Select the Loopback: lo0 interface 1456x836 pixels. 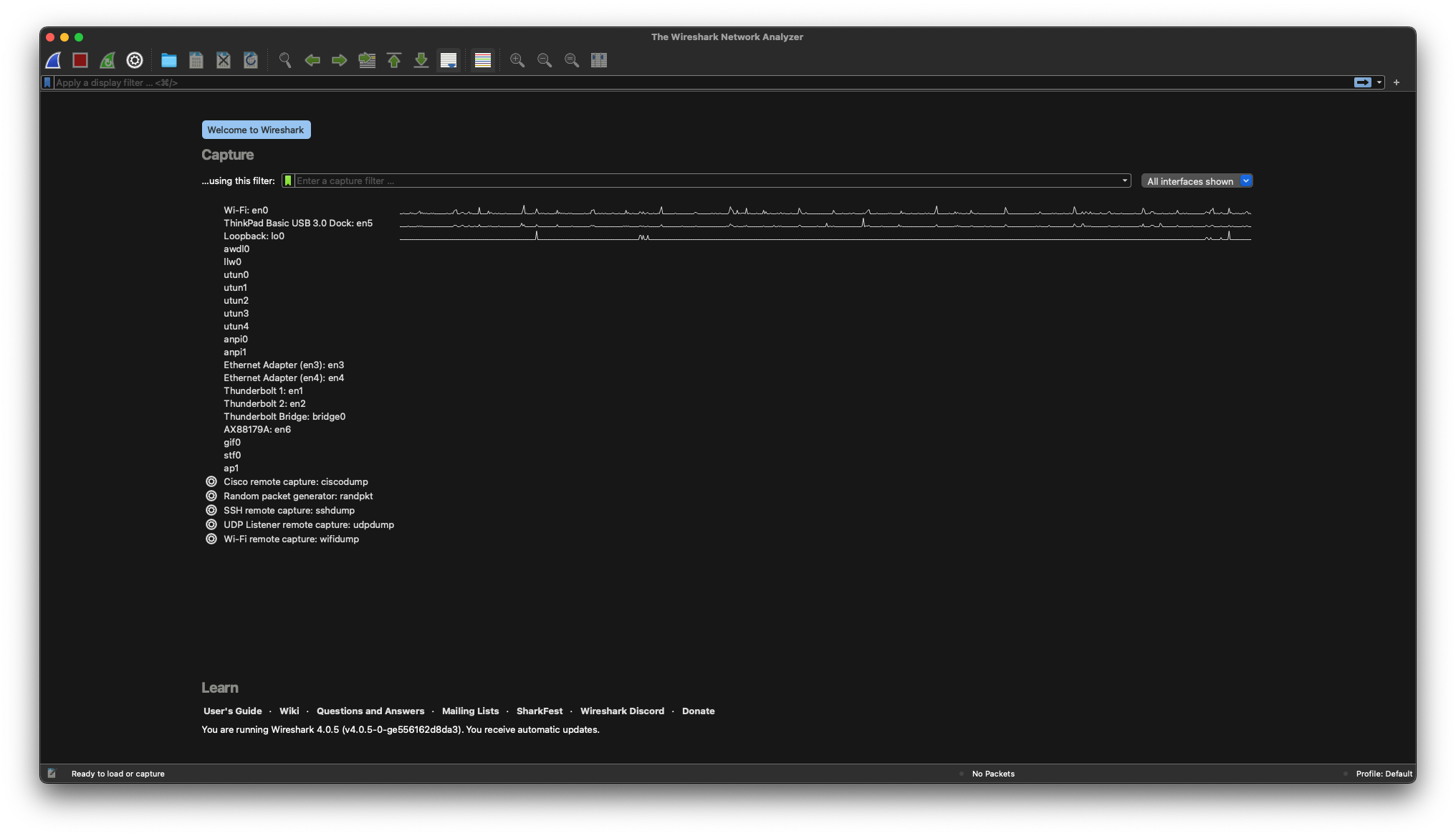tap(254, 236)
